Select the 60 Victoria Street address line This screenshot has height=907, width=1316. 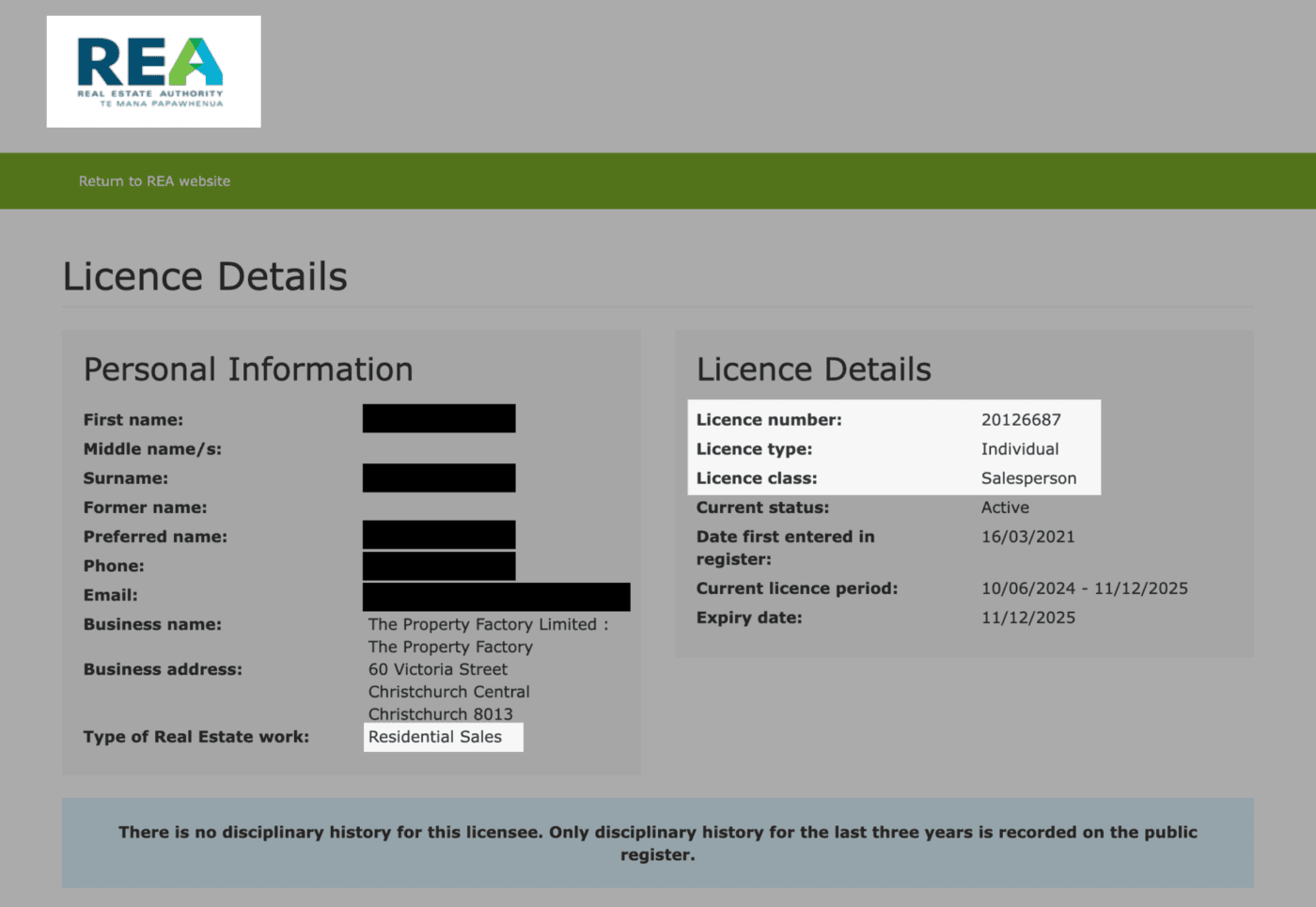pyautogui.click(x=437, y=669)
